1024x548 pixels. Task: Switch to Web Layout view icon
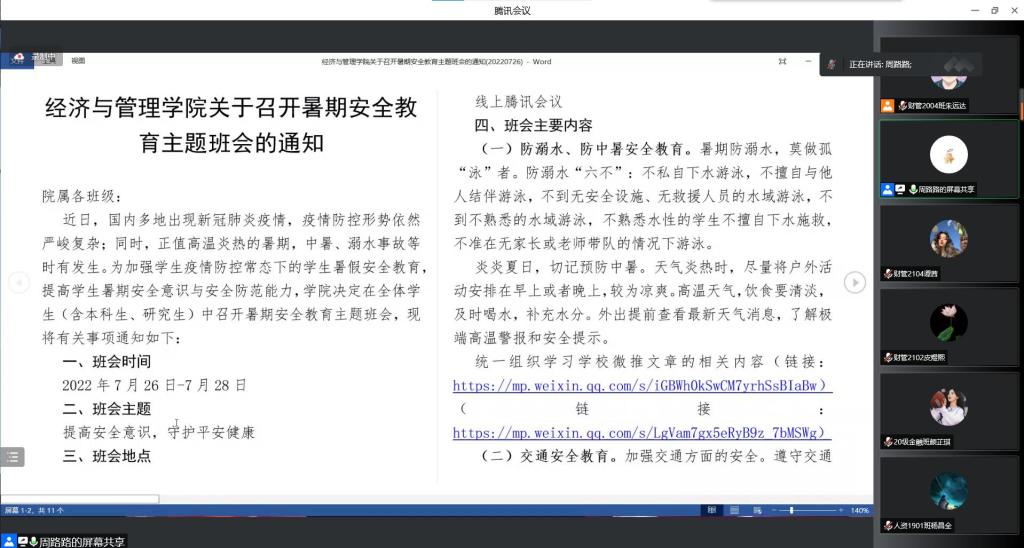757,510
